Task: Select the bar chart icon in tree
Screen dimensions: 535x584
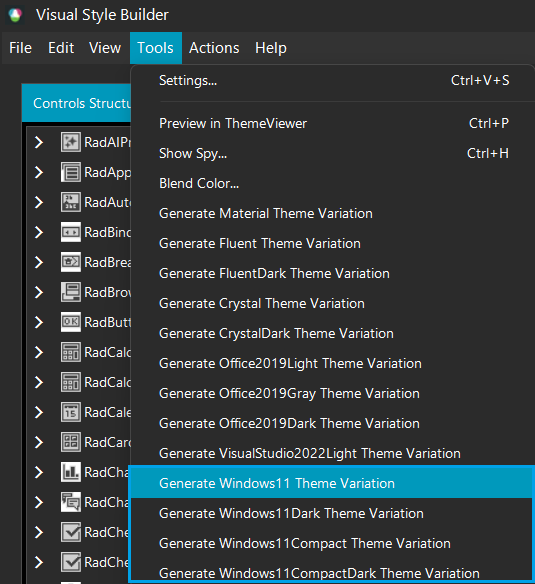Action: tap(71, 472)
